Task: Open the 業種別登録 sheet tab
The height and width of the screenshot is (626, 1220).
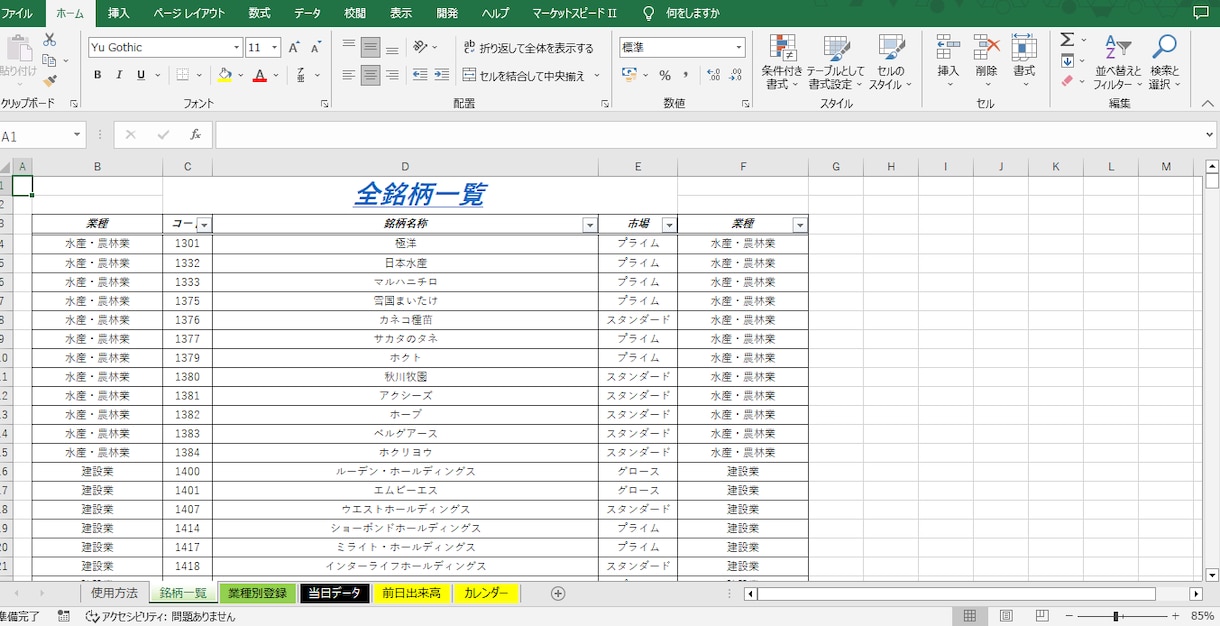Action: pyautogui.click(x=257, y=593)
